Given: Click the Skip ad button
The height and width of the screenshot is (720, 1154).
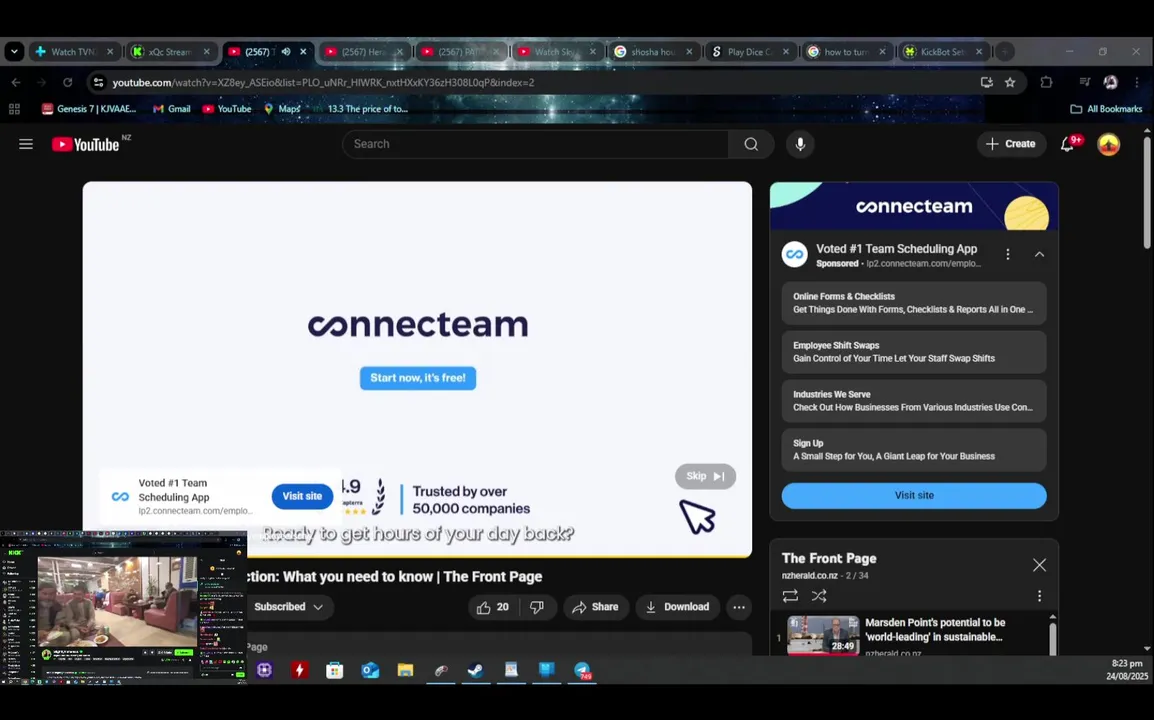Looking at the screenshot, I should tap(705, 476).
